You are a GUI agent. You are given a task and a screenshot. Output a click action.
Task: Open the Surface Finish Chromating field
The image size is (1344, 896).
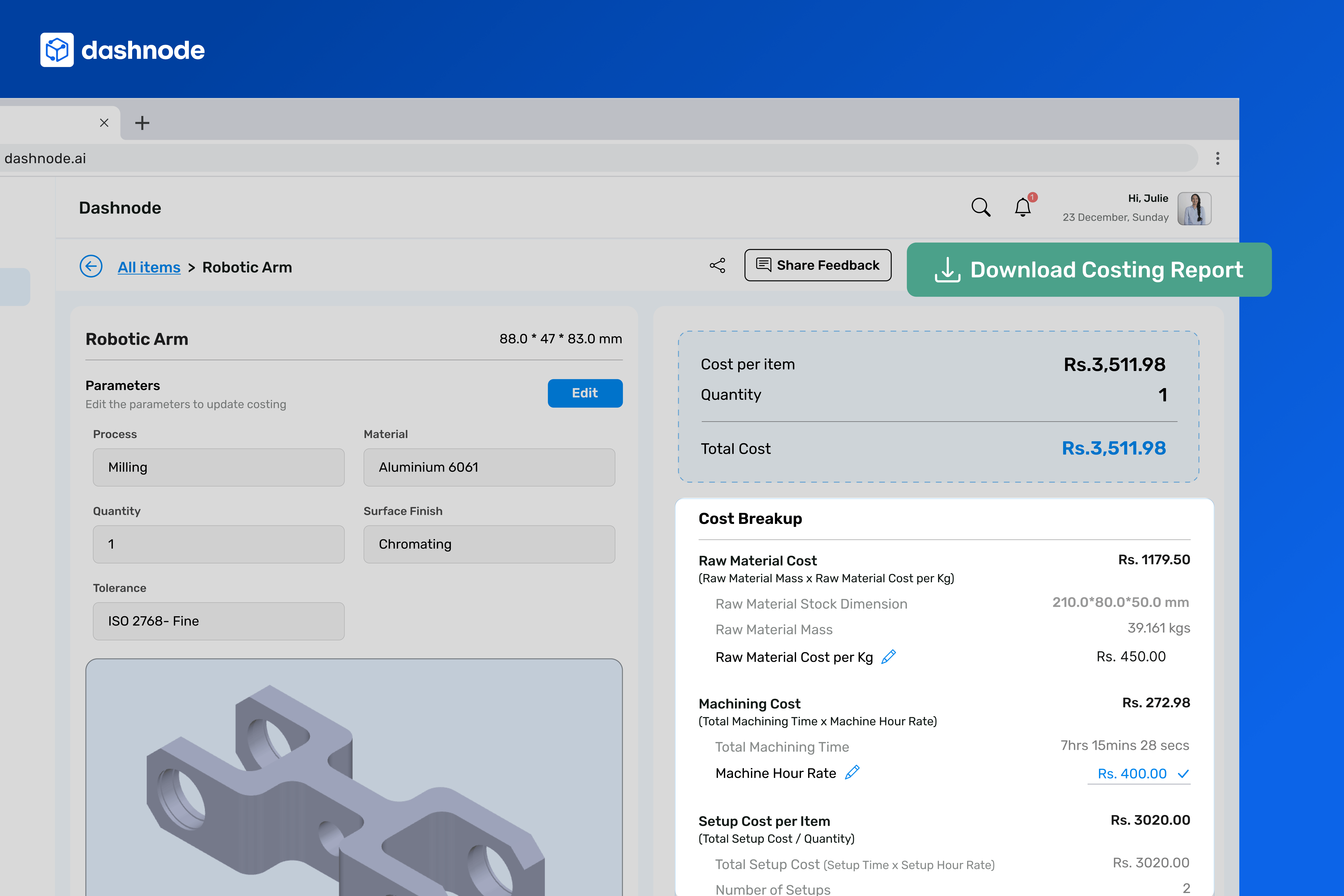coord(489,544)
